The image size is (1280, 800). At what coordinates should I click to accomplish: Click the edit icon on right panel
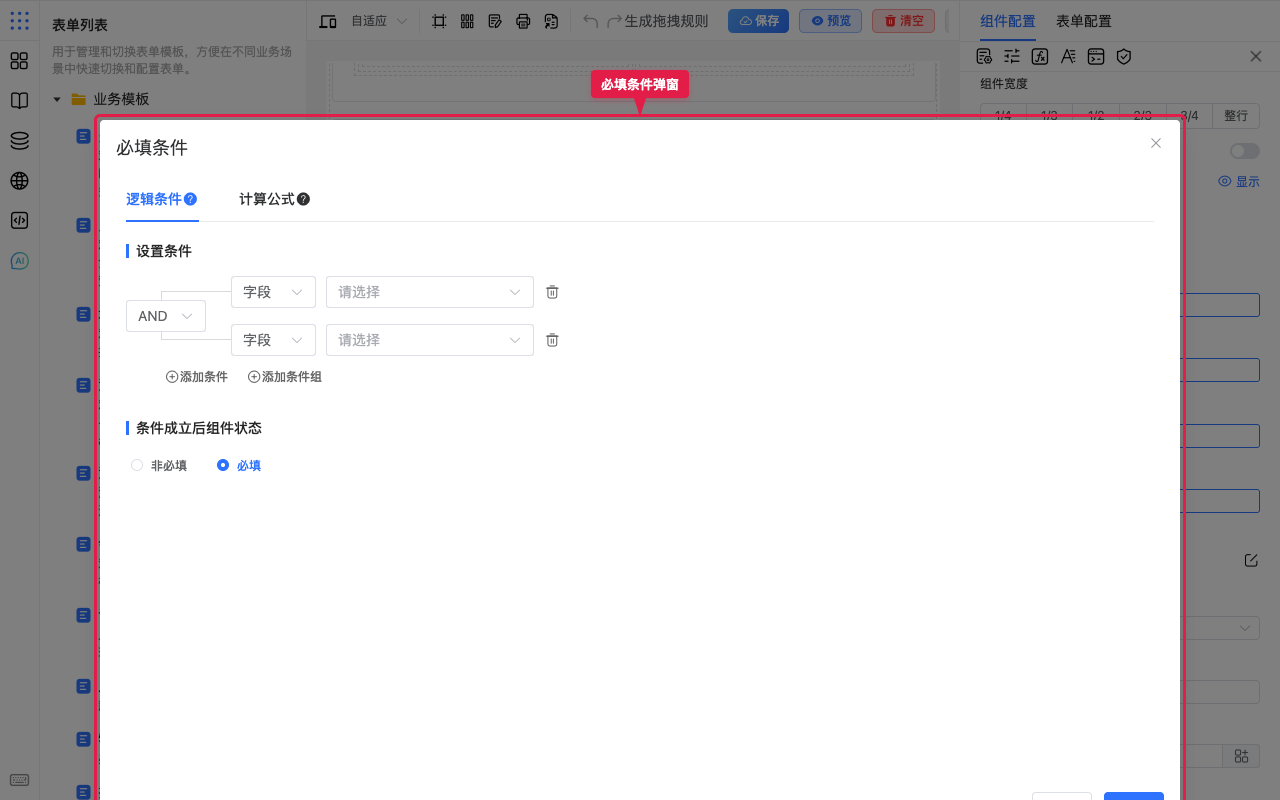(x=1251, y=560)
